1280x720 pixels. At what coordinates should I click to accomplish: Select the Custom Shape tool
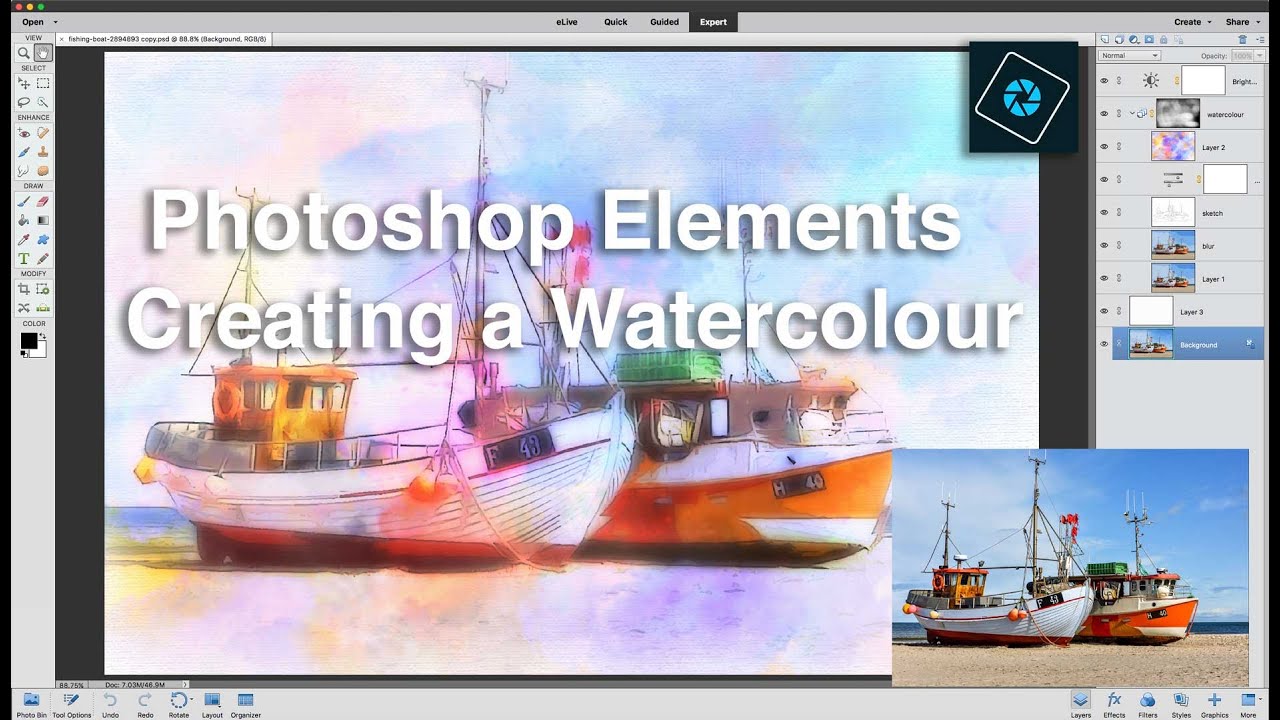coord(43,240)
